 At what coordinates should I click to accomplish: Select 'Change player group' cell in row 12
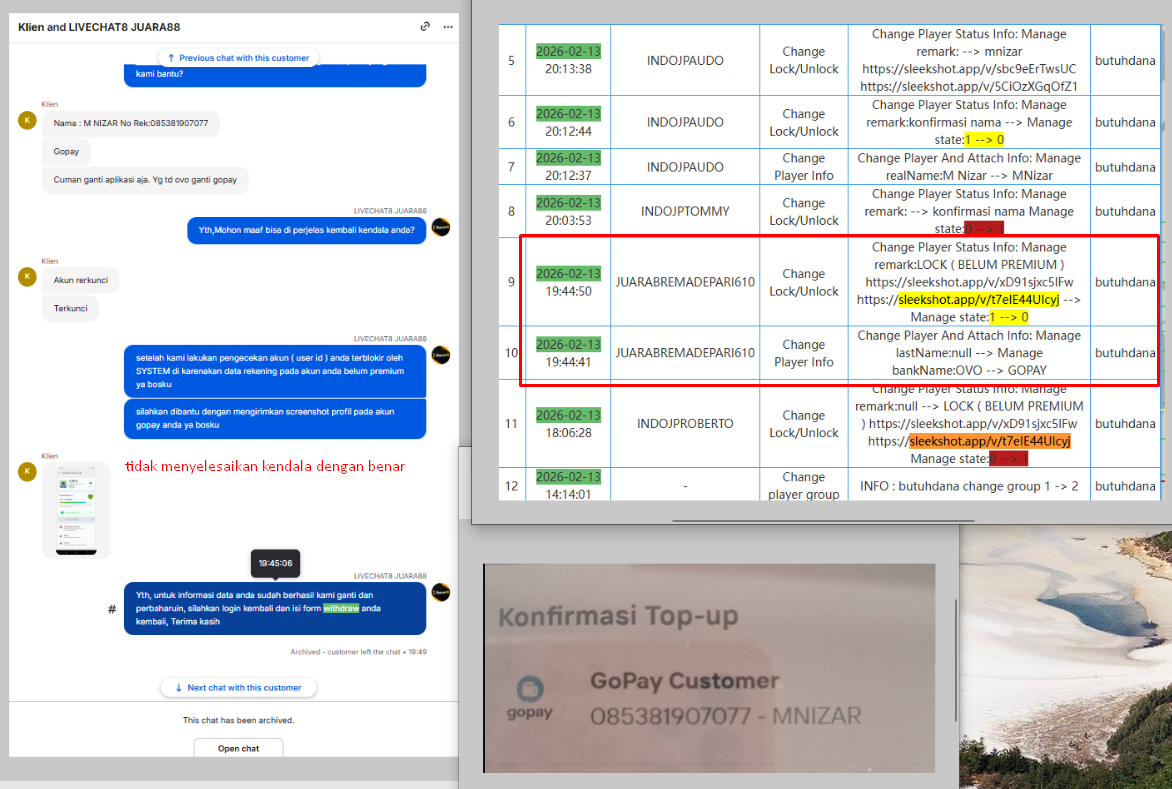pos(804,486)
